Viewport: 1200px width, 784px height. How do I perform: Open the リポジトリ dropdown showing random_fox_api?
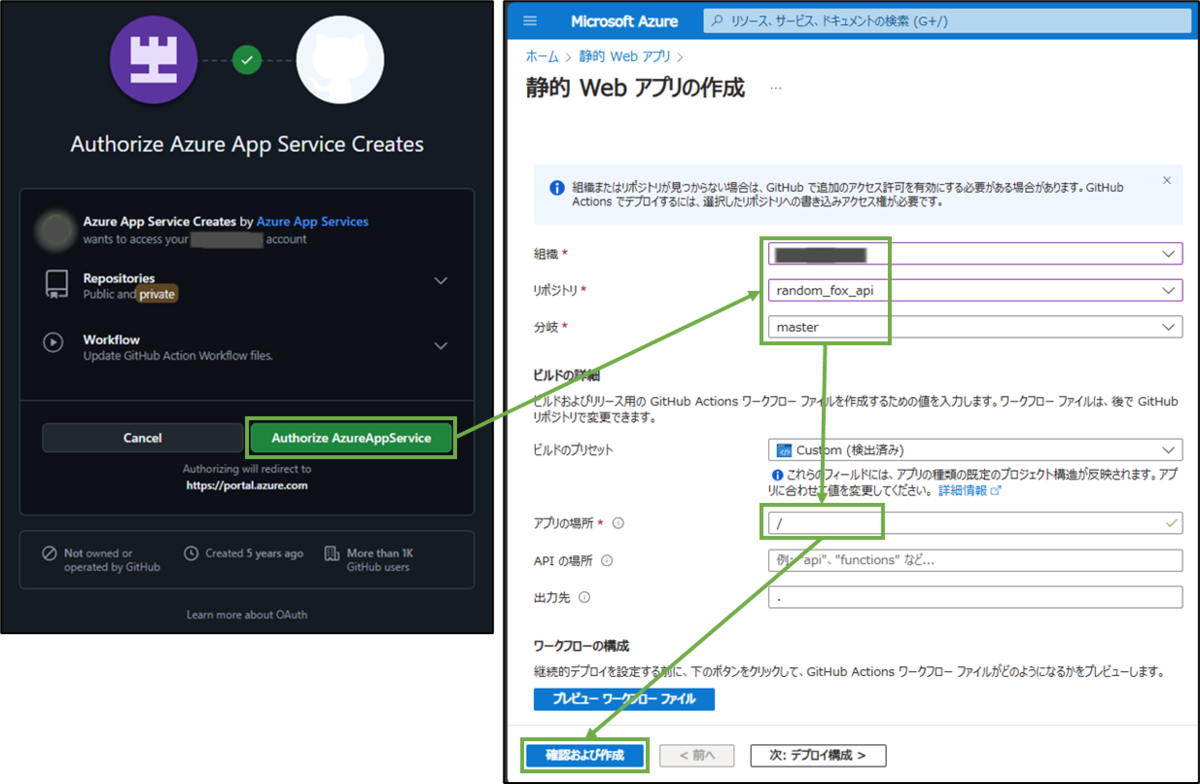pos(975,290)
